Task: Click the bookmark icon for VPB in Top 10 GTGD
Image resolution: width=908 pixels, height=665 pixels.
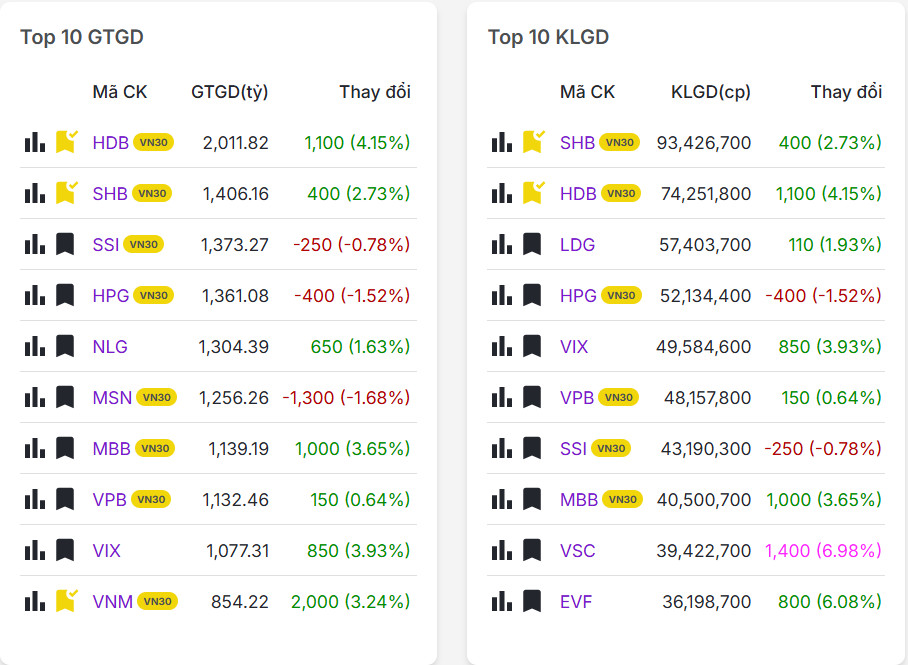Action: click(65, 499)
